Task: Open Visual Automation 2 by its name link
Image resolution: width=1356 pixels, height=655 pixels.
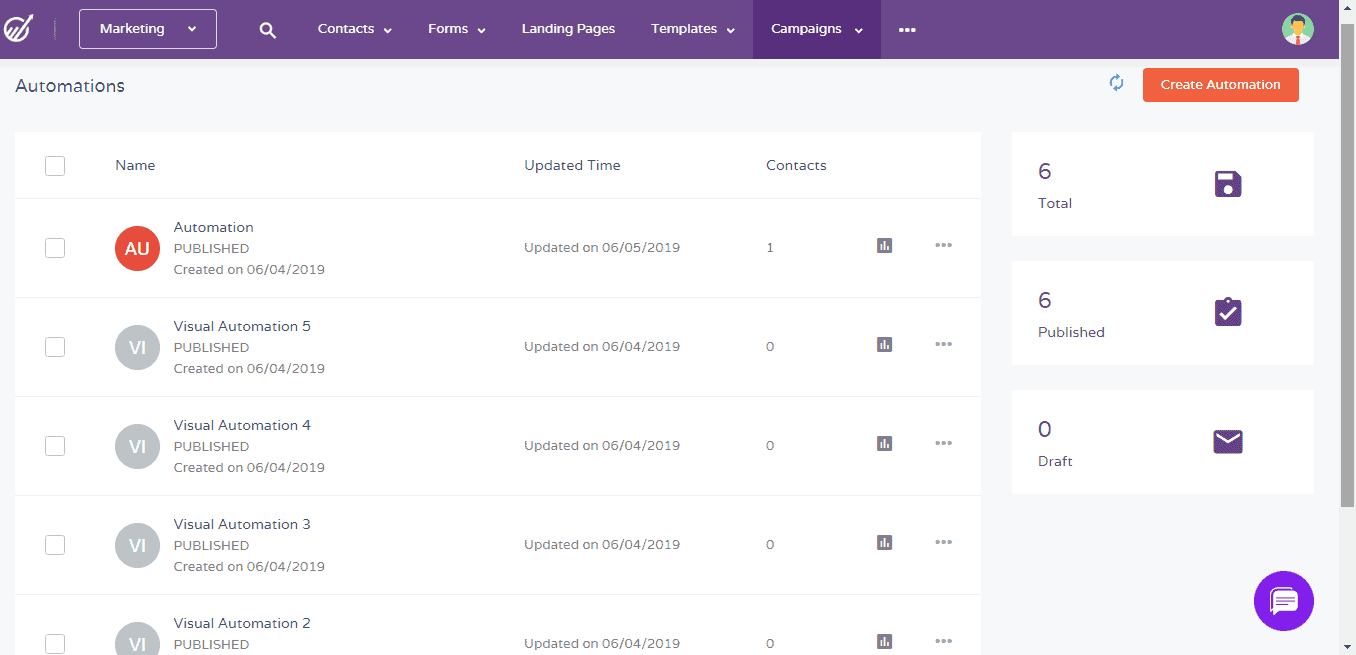Action: point(242,622)
